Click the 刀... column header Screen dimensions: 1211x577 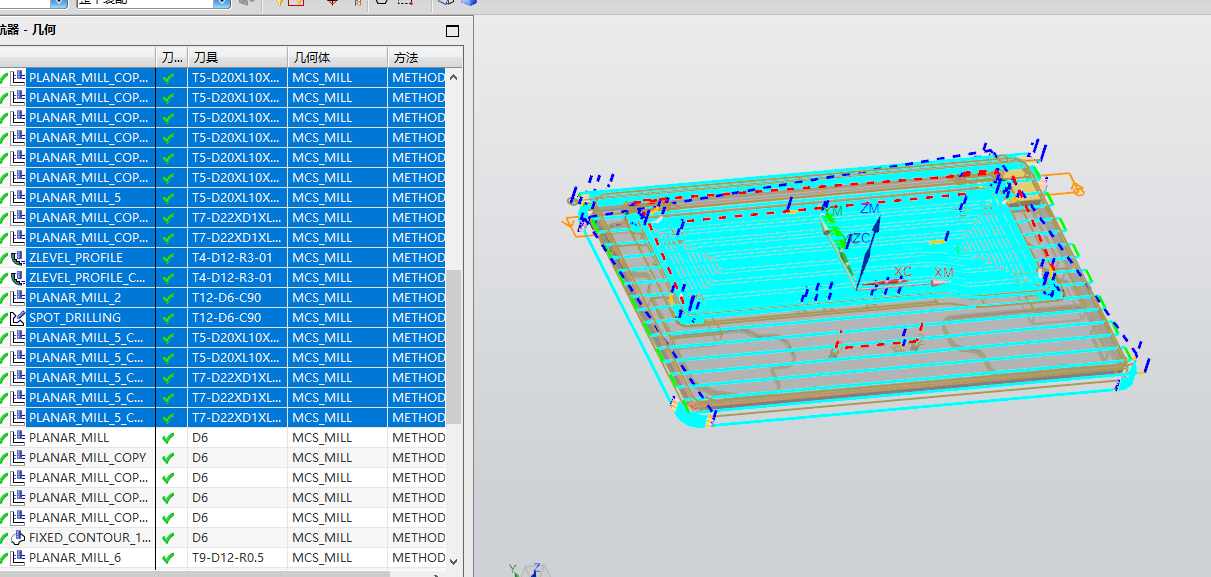(171, 57)
